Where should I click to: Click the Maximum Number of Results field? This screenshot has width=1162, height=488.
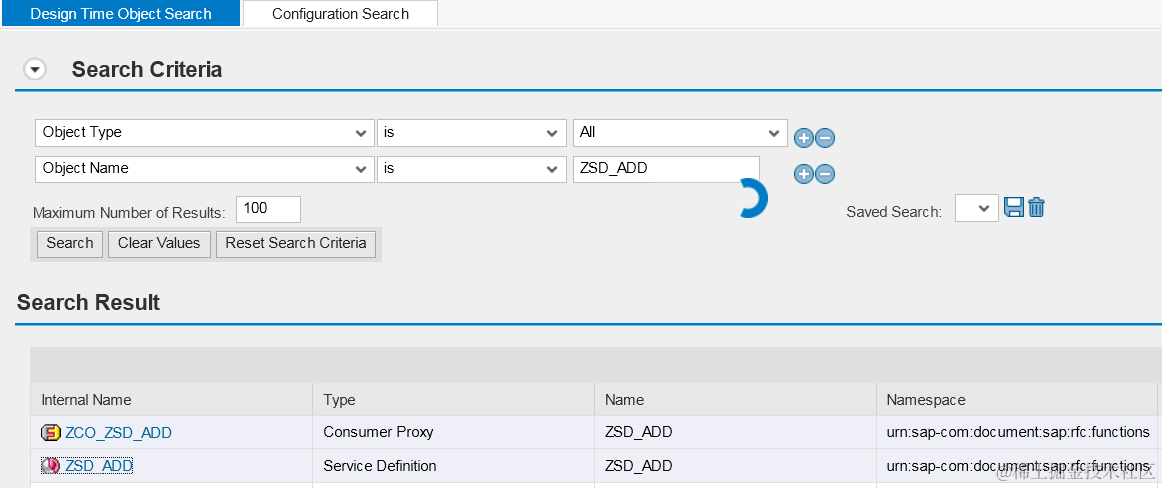(x=268, y=209)
